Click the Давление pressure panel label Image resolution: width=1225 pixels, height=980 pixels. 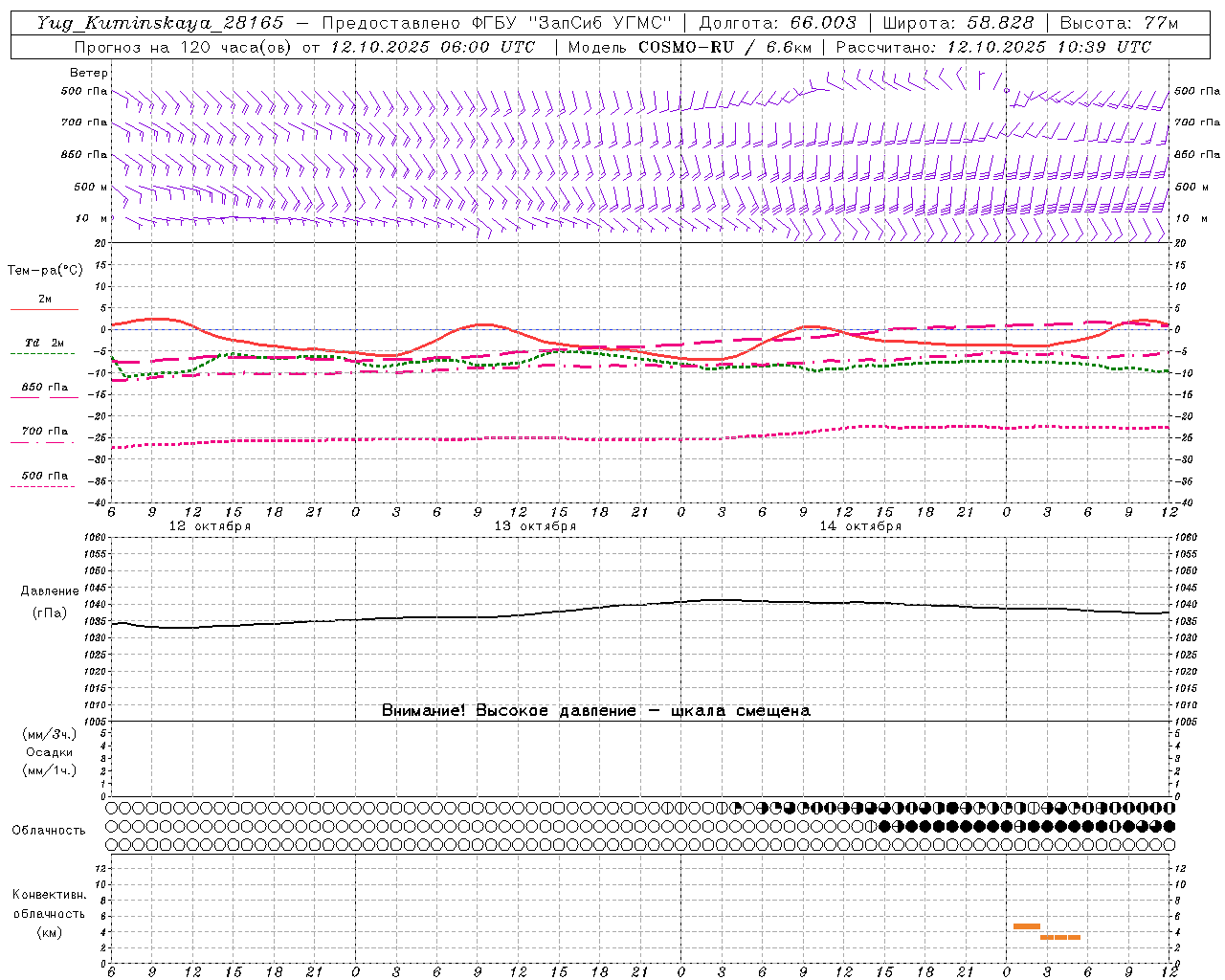pos(50,591)
